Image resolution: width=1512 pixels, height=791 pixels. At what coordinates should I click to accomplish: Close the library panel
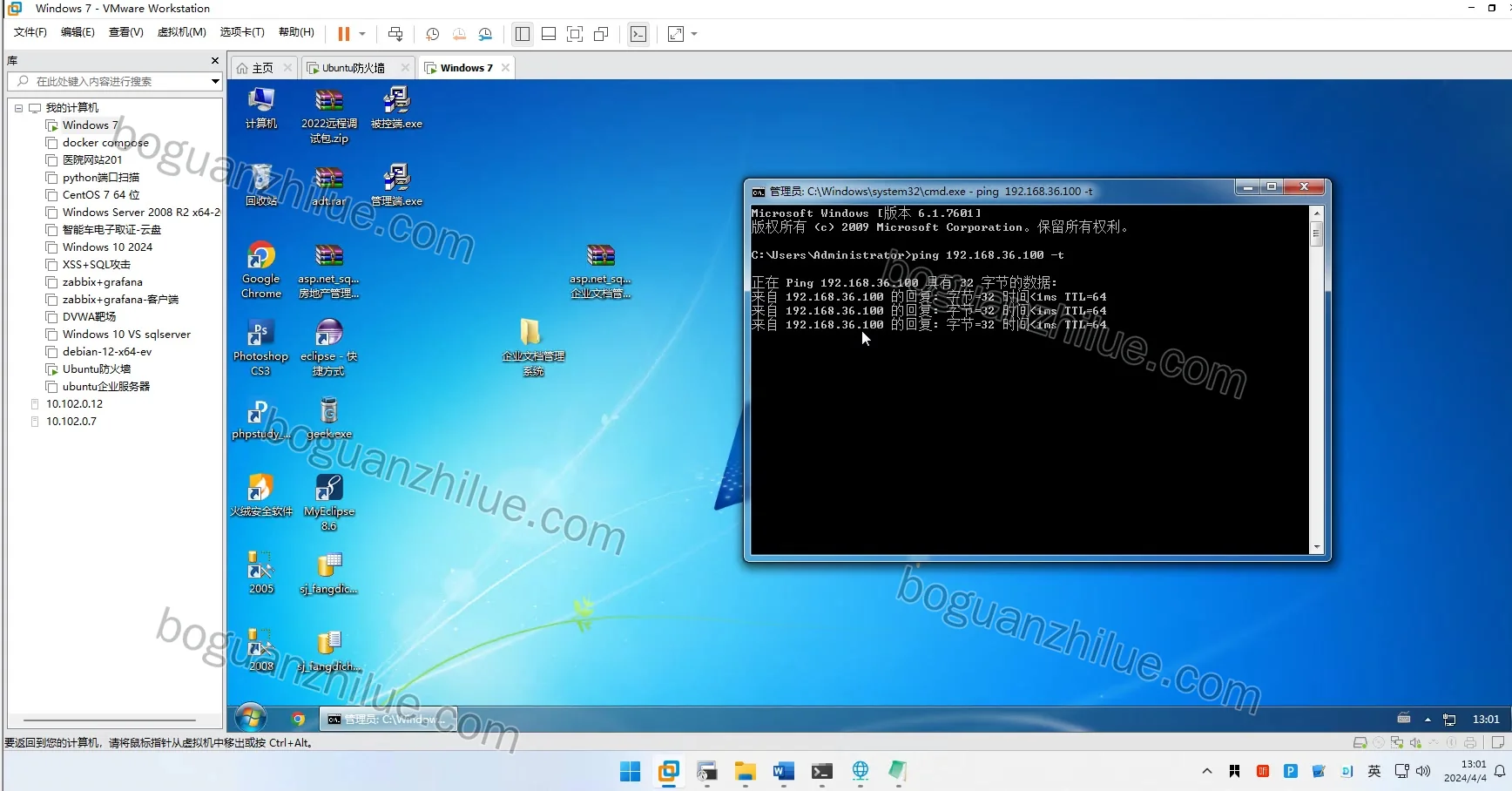click(x=215, y=60)
